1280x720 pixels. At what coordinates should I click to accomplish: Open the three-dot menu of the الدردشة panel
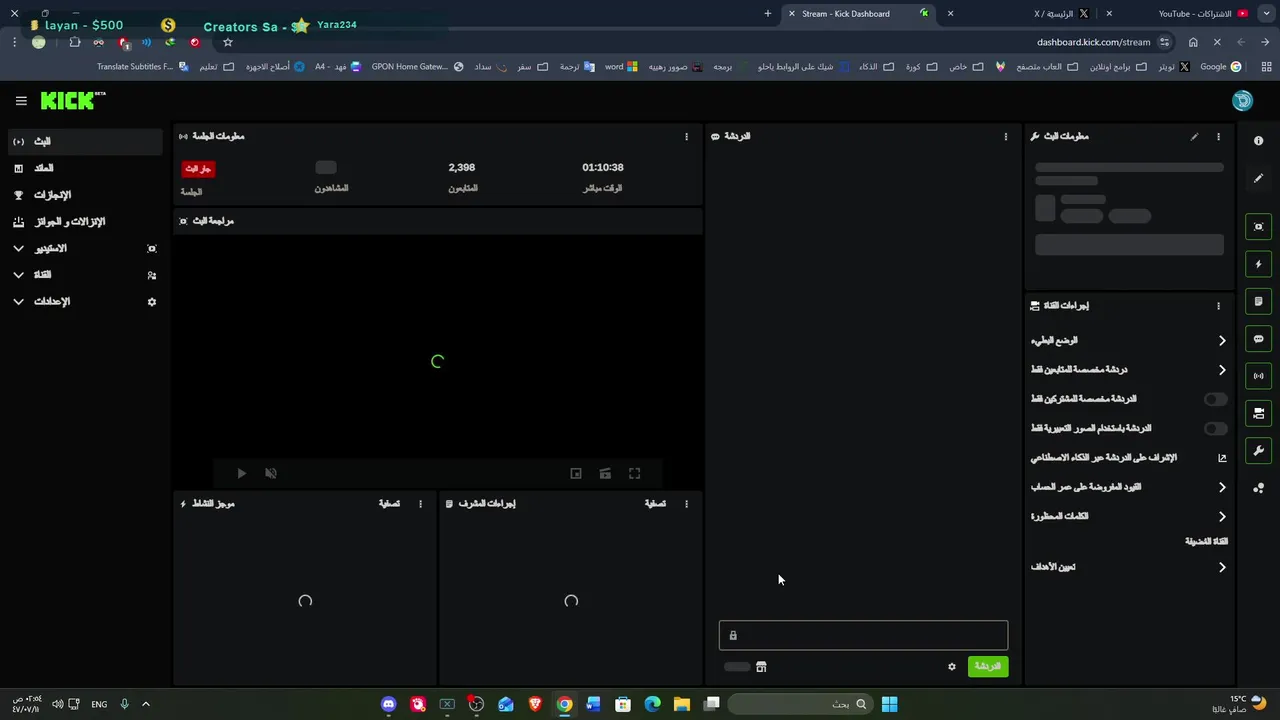point(1006,137)
